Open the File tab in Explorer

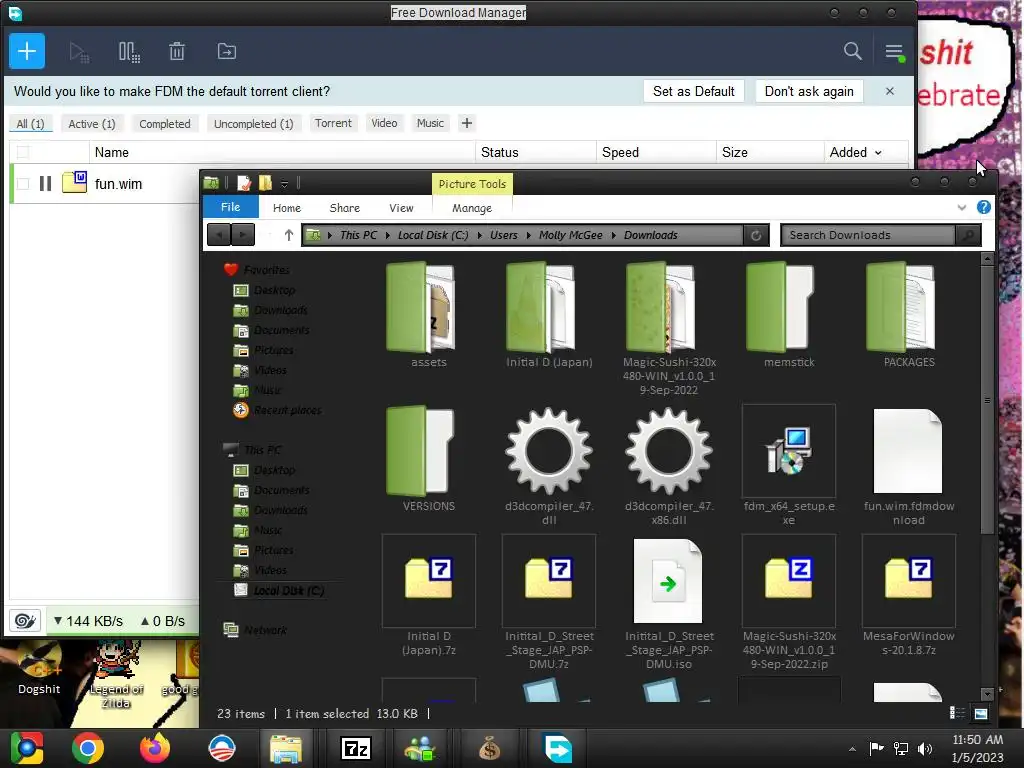[231, 207]
